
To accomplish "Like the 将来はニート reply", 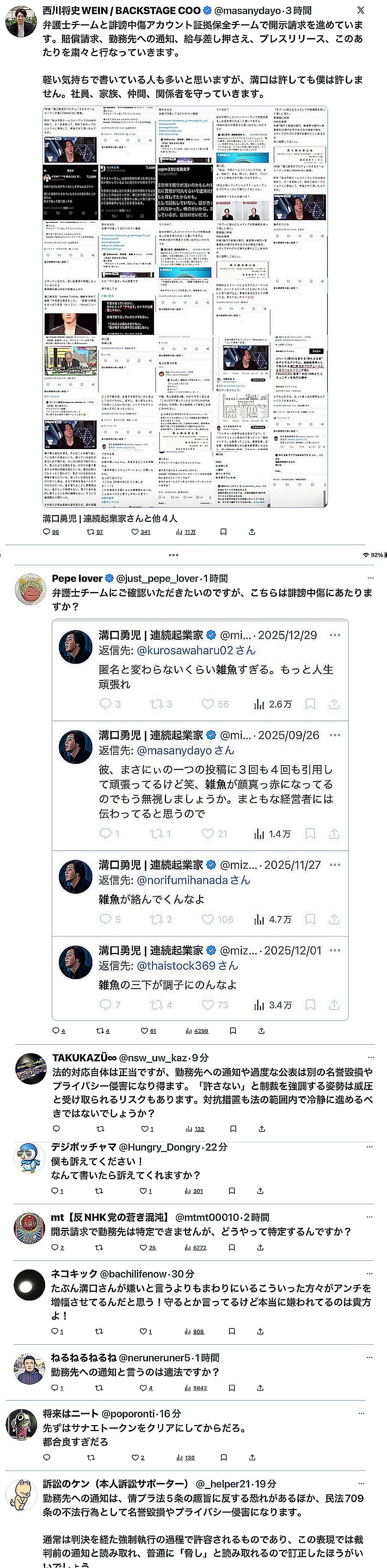I will coord(135,1457).
